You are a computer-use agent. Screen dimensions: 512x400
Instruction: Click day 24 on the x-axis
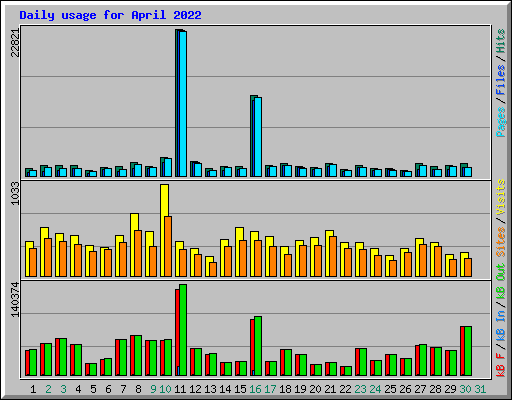click(375, 389)
